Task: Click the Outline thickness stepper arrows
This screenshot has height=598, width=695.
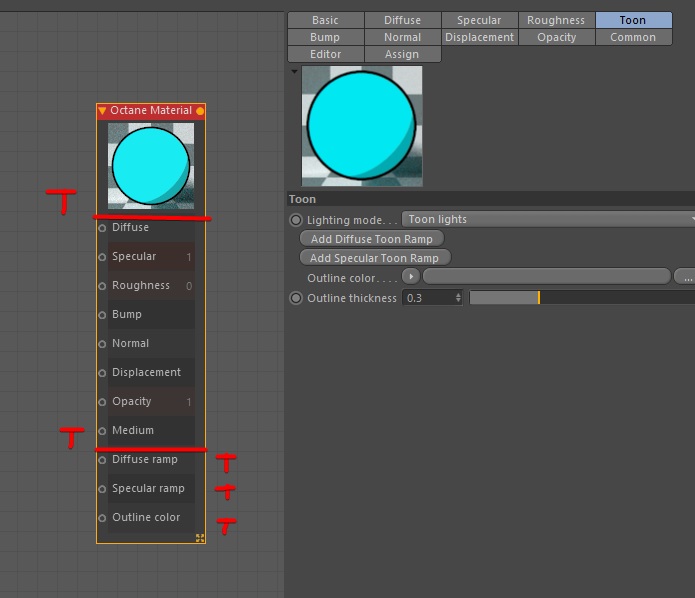Action: pyautogui.click(x=458, y=298)
